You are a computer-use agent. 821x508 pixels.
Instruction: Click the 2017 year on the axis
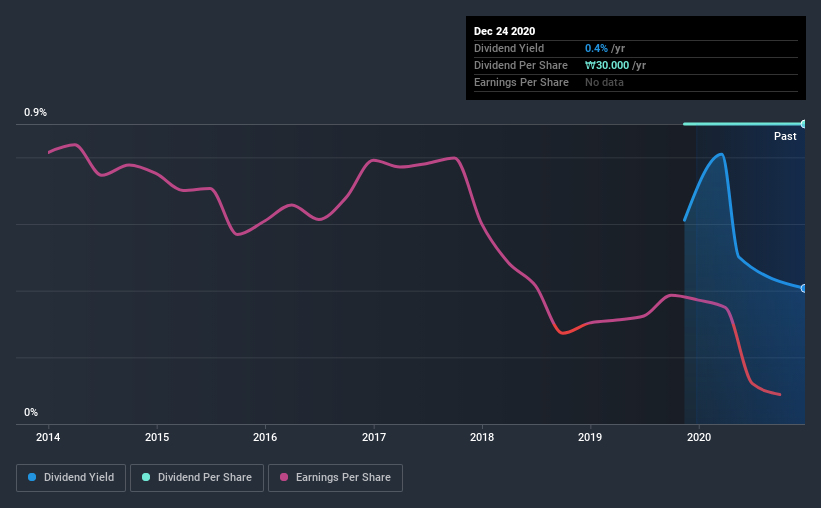point(374,437)
